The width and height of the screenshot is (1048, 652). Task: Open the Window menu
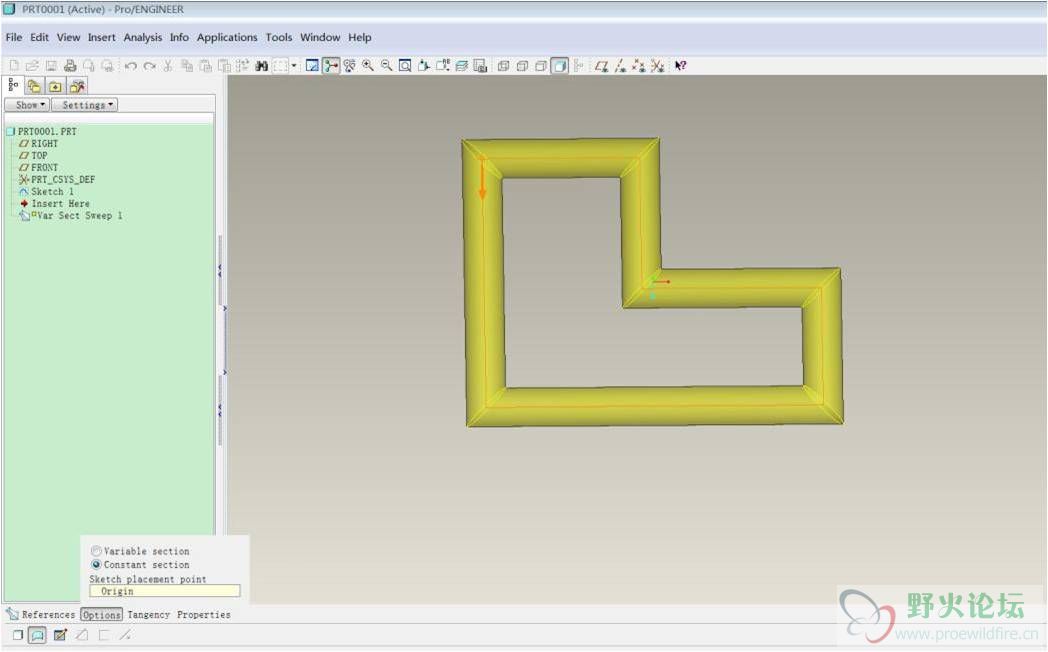[320, 37]
